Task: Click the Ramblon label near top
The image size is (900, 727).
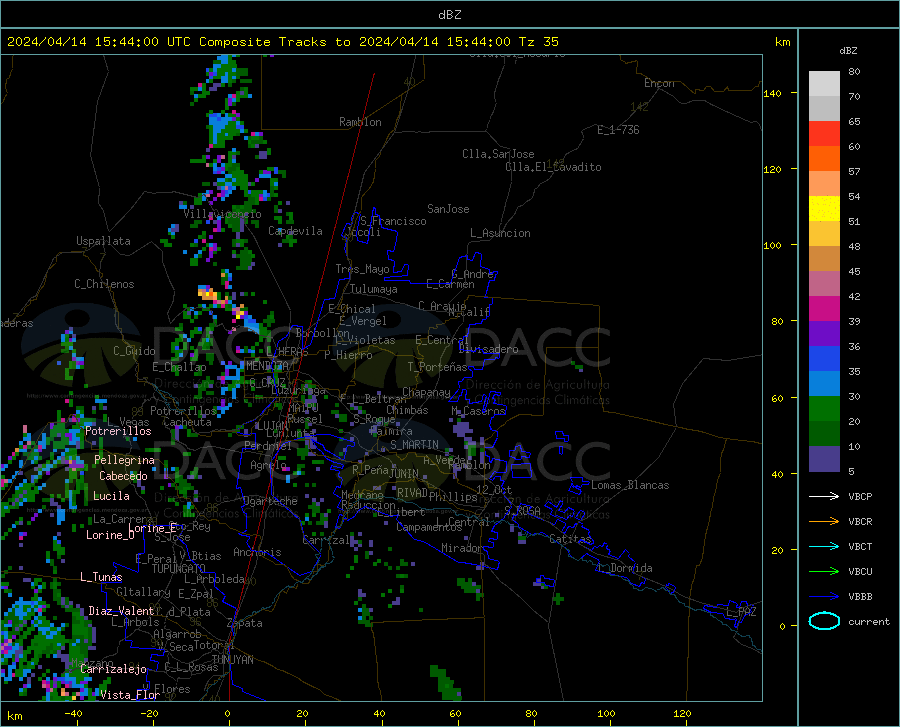Action: [x=360, y=122]
